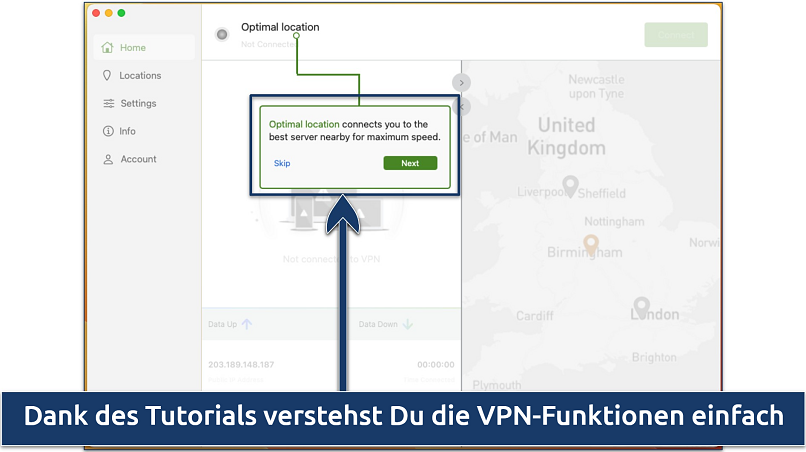Click the Info circle icon

point(108,131)
